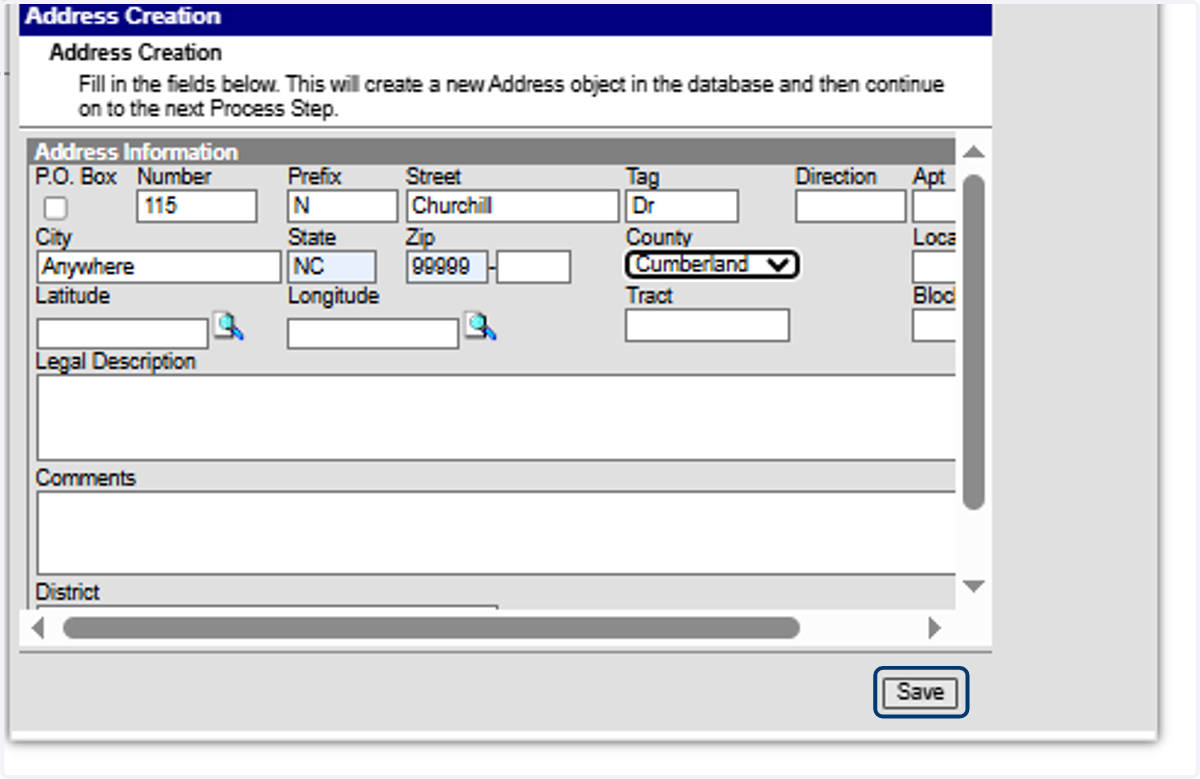Focus the empty Direction field
Image resolution: width=1200 pixels, height=779 pixels.
(x=850, y=207)
